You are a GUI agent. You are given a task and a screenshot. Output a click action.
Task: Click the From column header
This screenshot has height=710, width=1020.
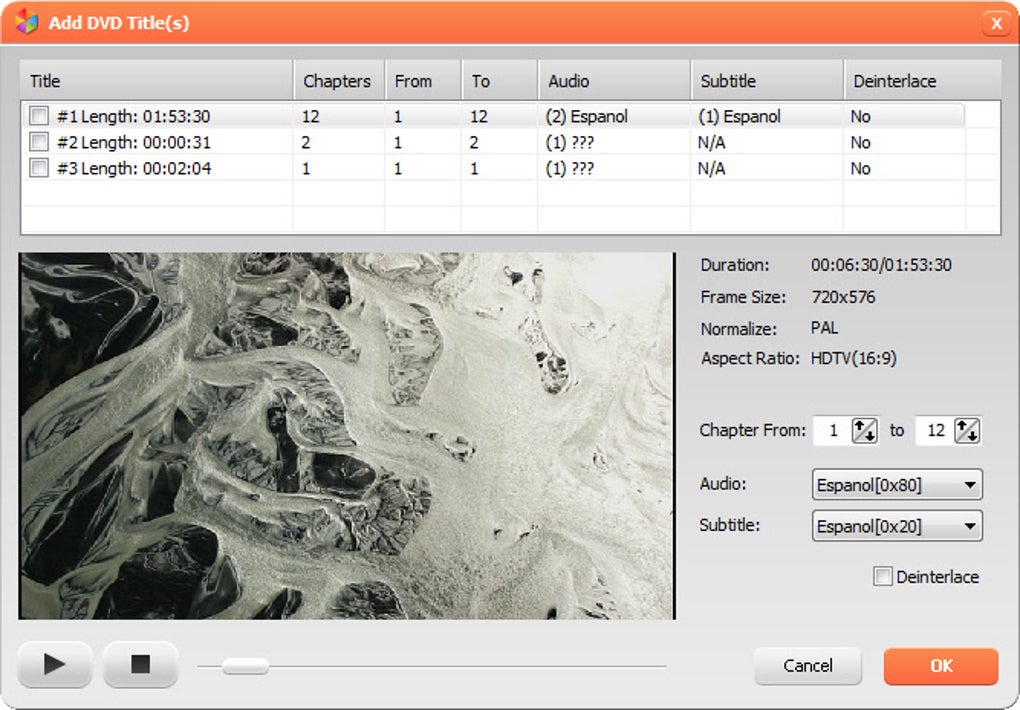pos(423,81)
